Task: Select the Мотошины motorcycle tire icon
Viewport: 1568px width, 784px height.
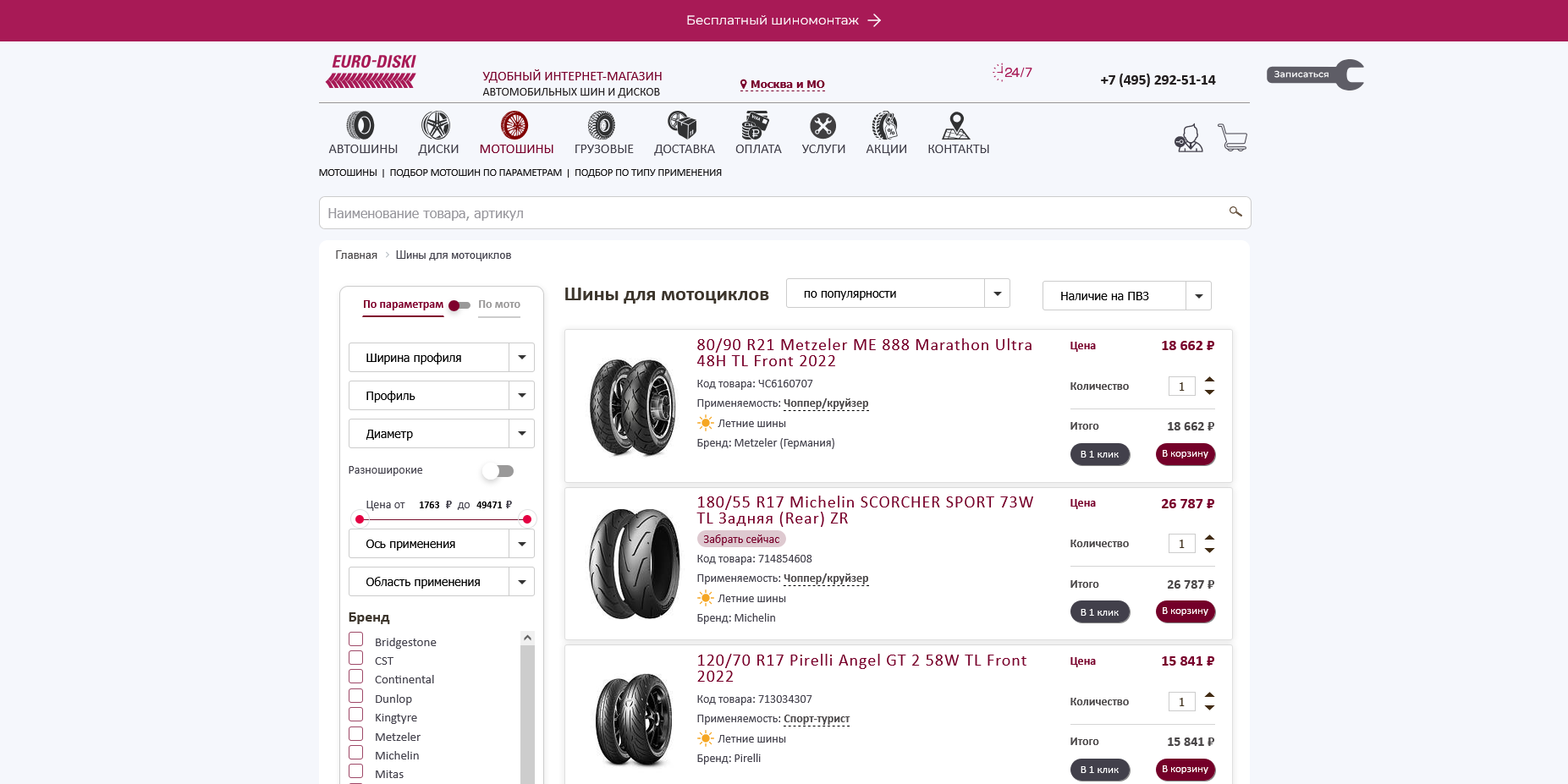Action: (514, 125)
